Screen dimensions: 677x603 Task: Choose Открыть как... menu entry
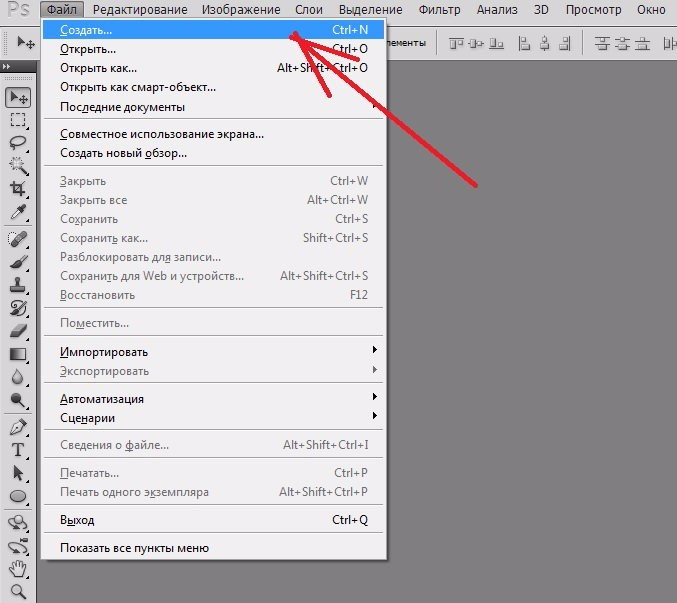(213, 68)
